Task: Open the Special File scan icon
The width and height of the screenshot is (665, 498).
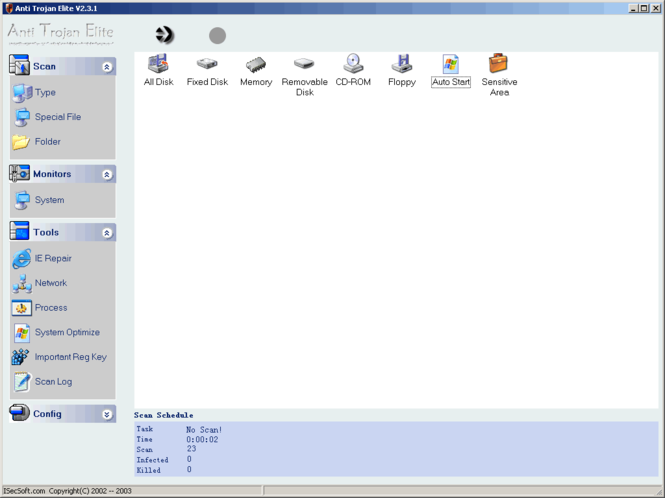Action: (22, 117)
